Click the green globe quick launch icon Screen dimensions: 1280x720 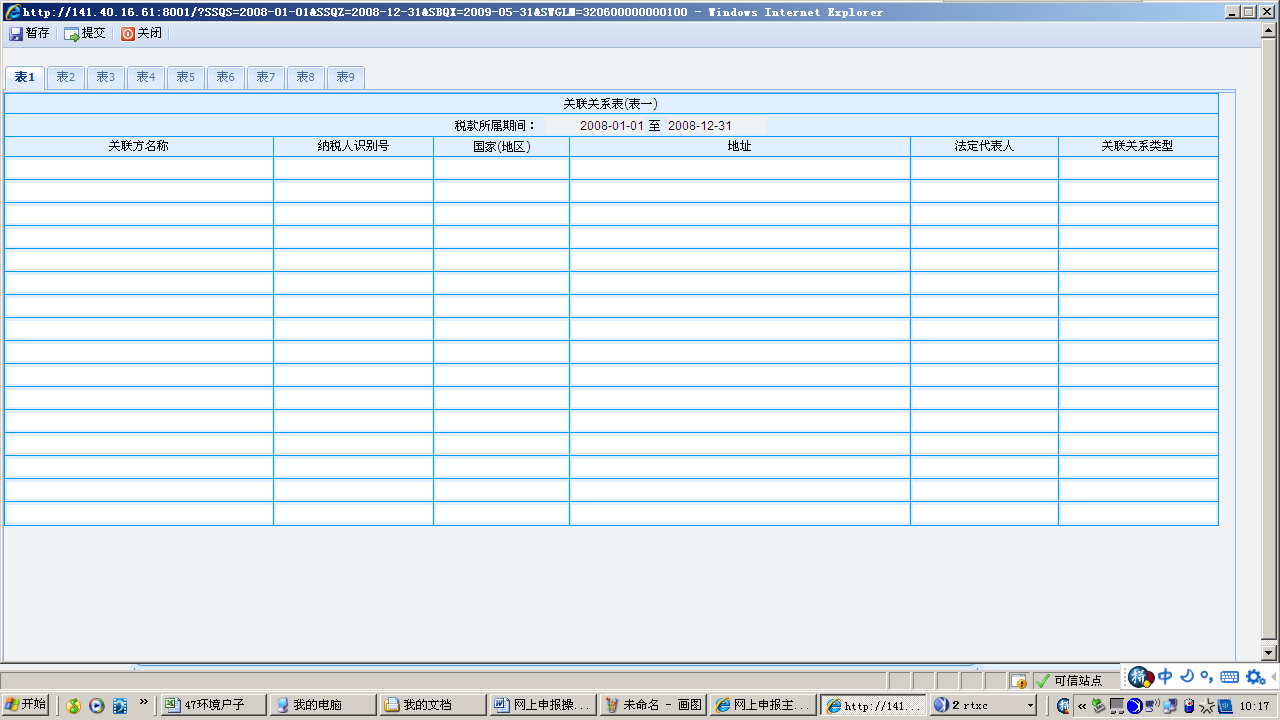click(x=73, y=706)
